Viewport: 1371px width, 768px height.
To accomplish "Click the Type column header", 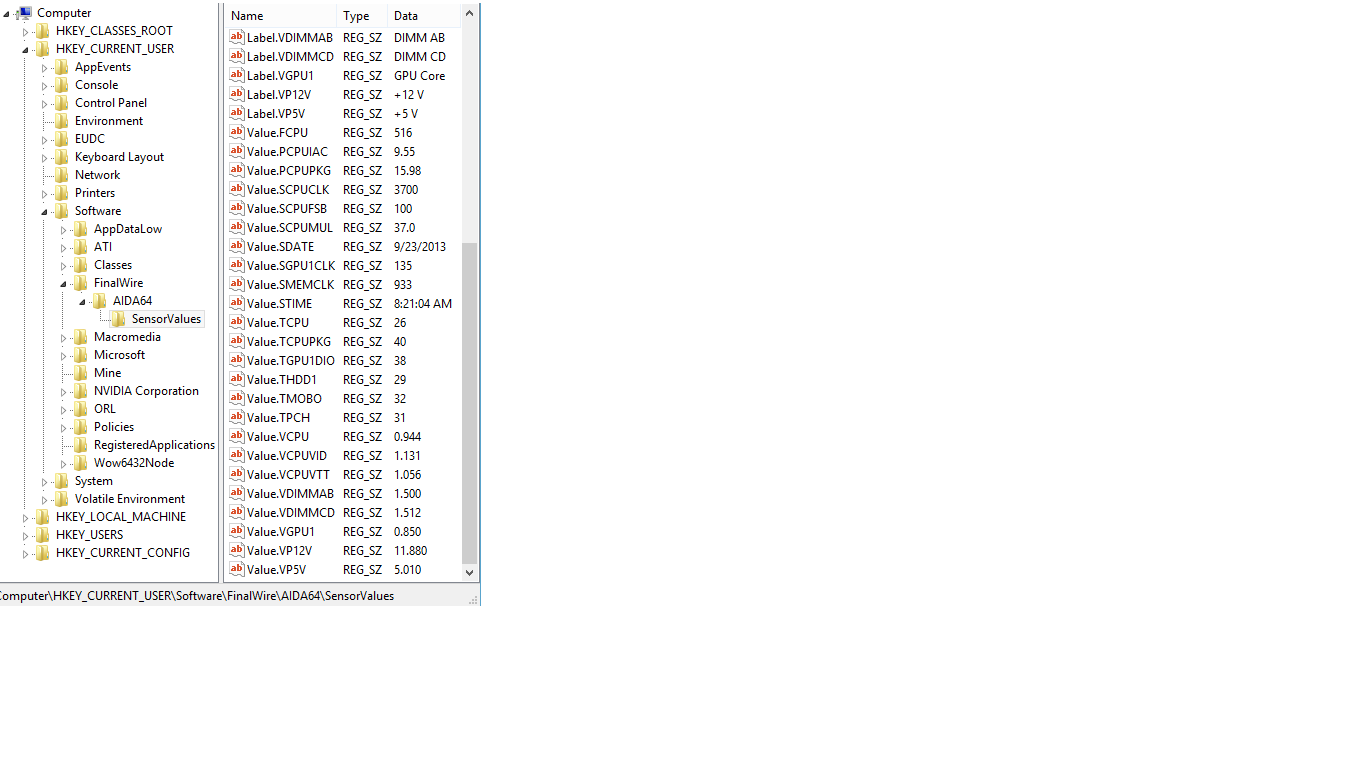I will pyautogui.click(x=360, y=16).
